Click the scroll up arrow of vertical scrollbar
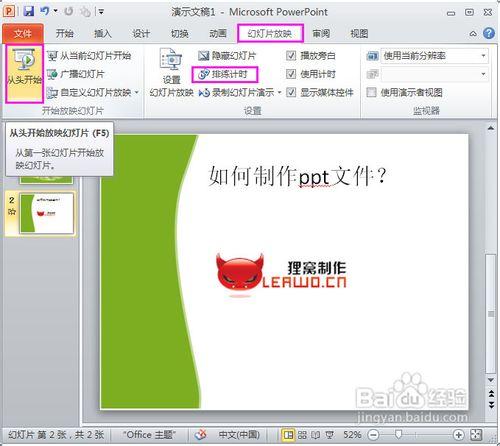The image size is (500, 446). point(491,128)
